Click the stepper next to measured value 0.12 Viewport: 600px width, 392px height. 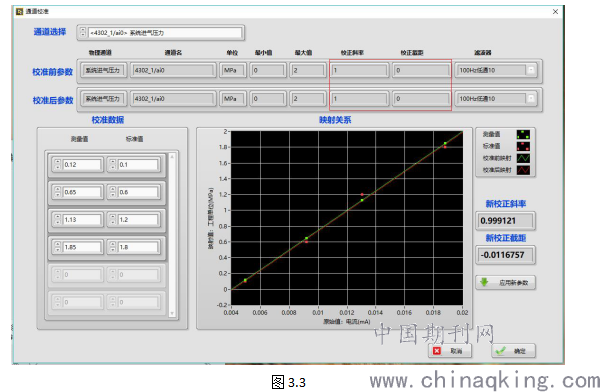coord(57,165)
